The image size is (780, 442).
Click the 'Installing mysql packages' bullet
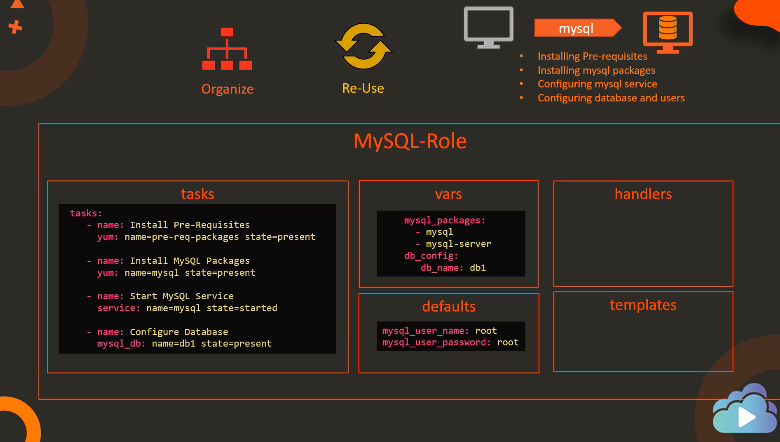pyautogui.click(x=596, y=70)
